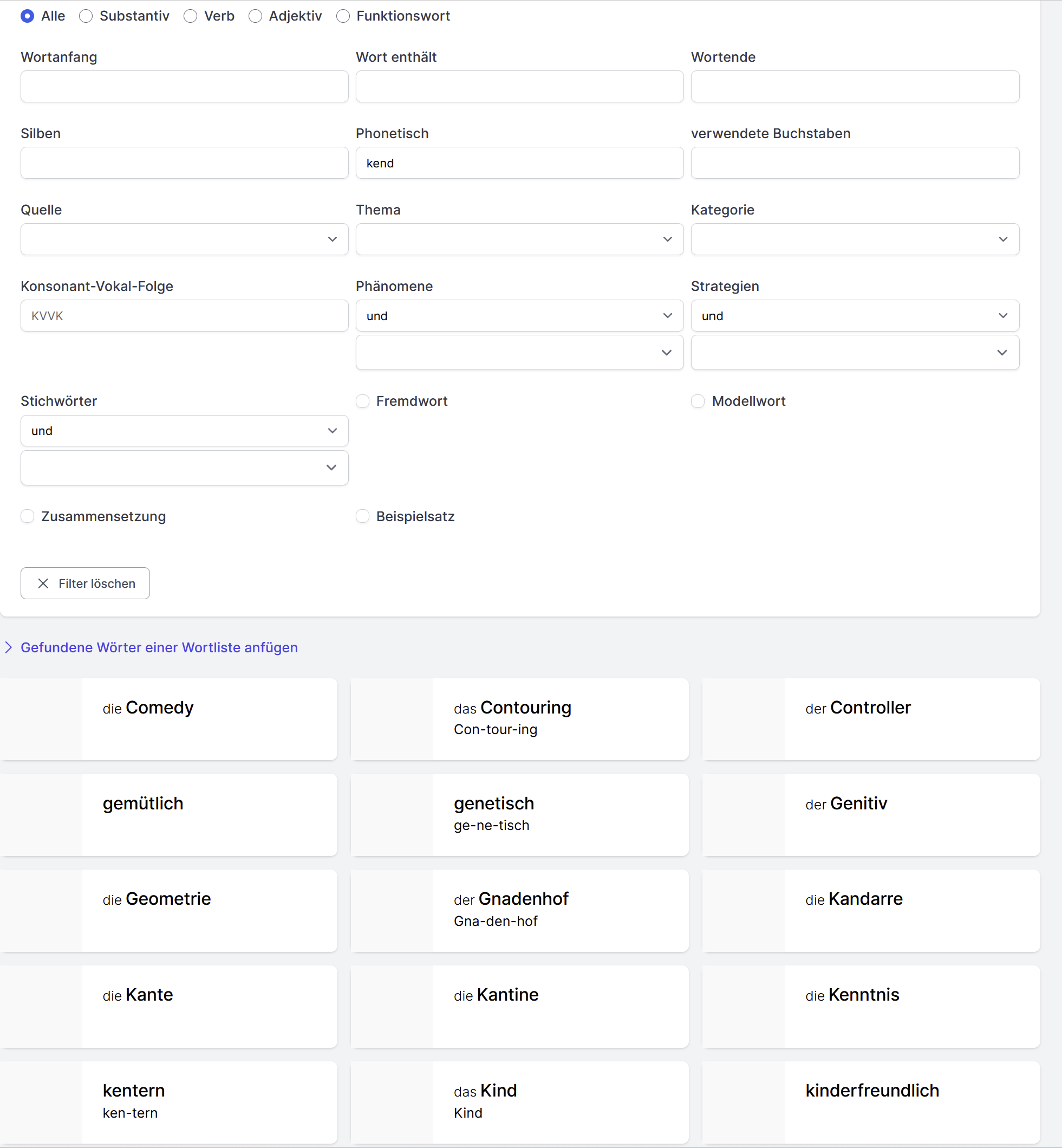The height and width of the screenshot is (1148, 1062).
Task: Select the Adjektiv word type filter
Action: 255,16
